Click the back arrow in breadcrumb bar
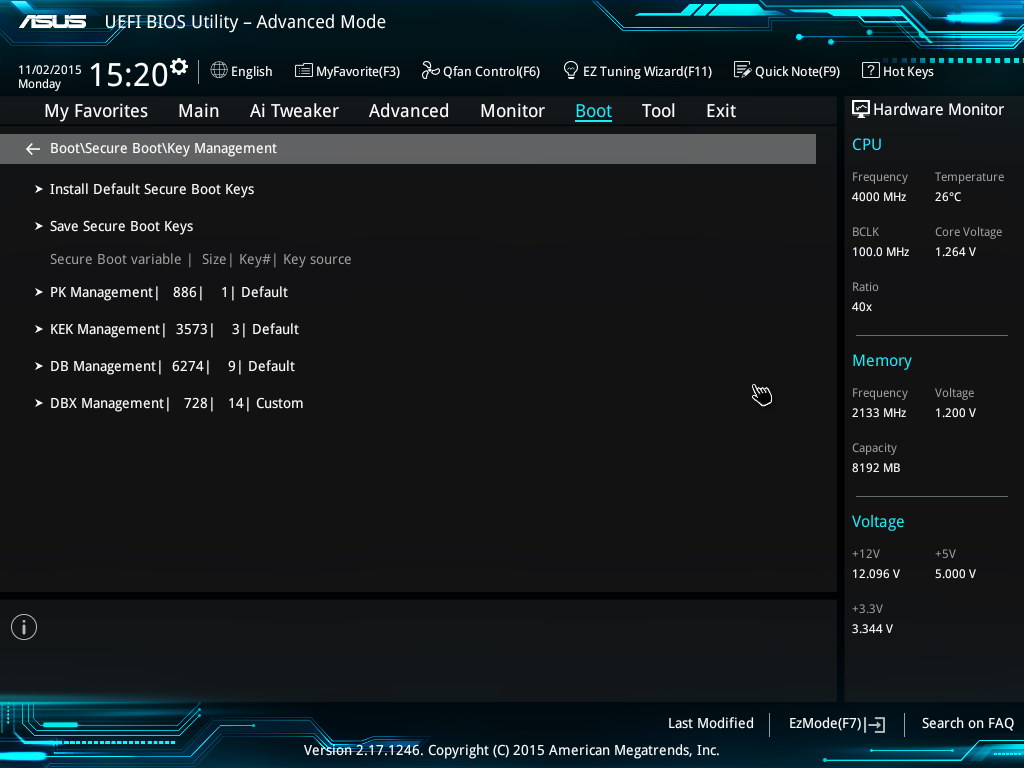Screen dimensions: 1024x768 (33, 149)
